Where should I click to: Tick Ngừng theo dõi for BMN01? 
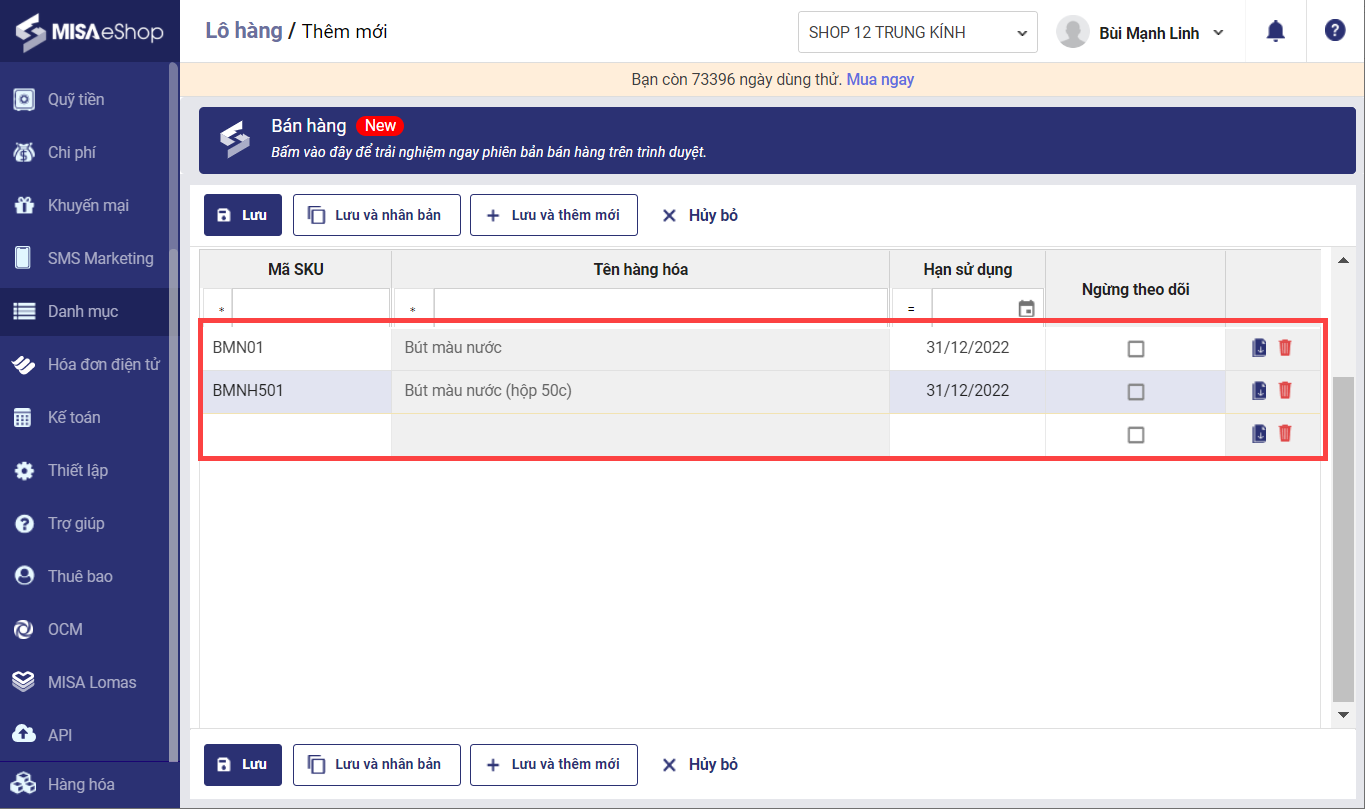pos(1136,349)
